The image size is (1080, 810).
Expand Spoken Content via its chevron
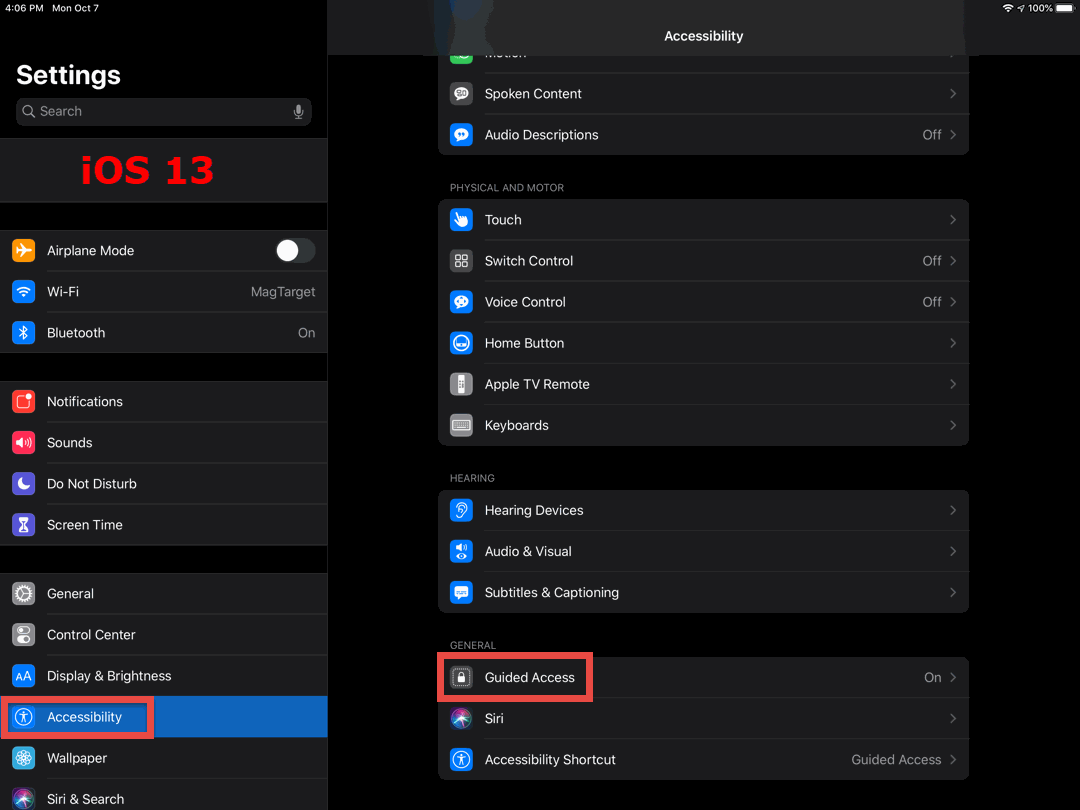point(953,94)
